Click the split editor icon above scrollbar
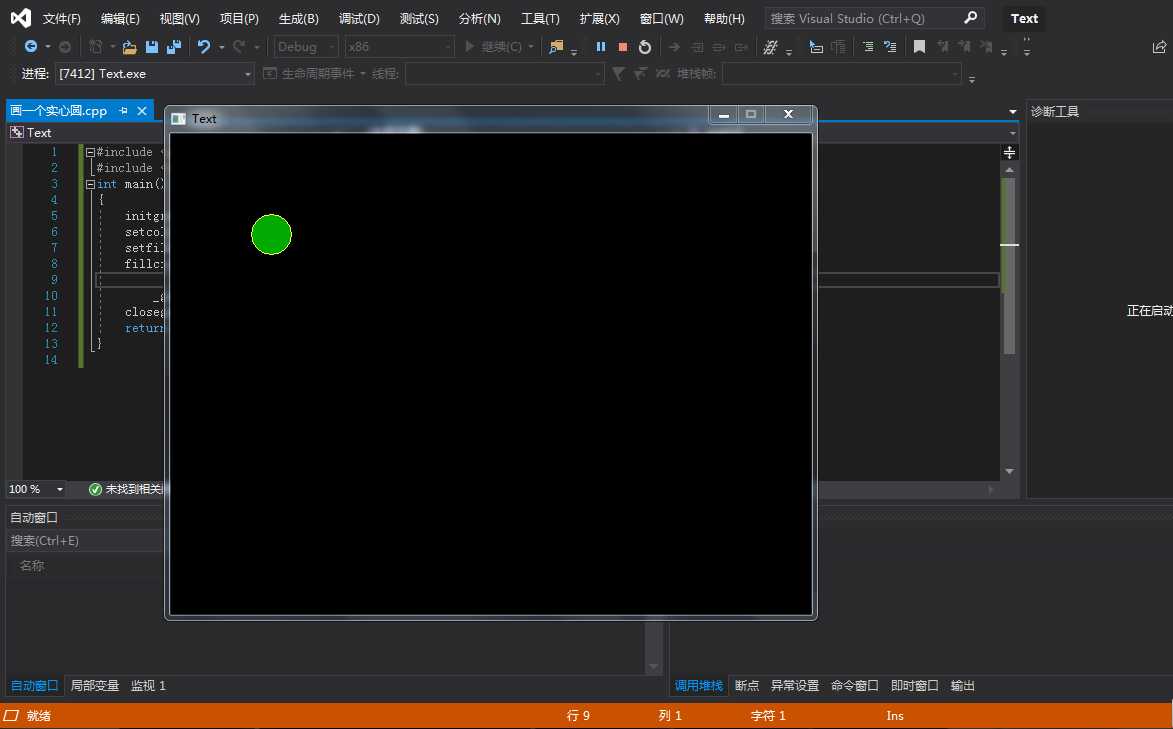Screen dimensions: 1173x729 1009,153
